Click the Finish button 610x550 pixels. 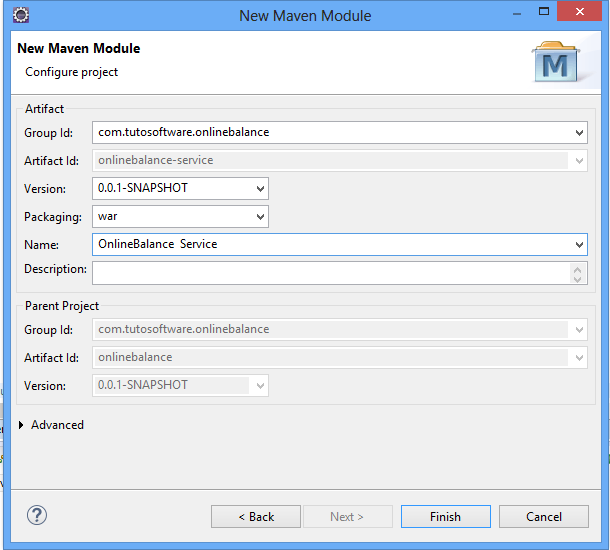(x=445, y=517)
